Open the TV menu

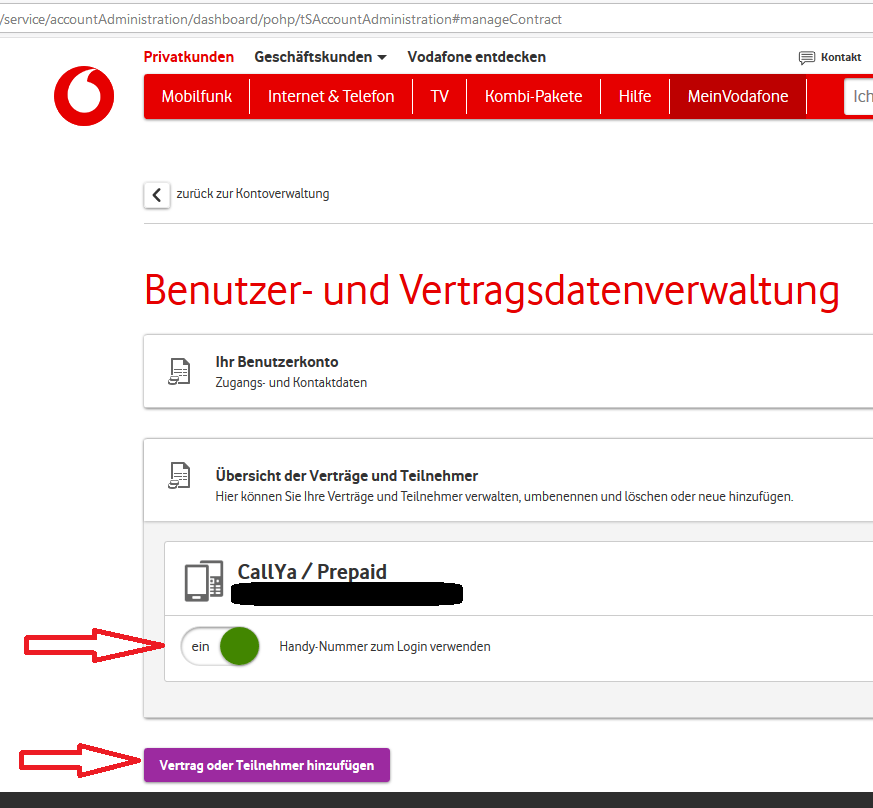[x=439, y=96]
